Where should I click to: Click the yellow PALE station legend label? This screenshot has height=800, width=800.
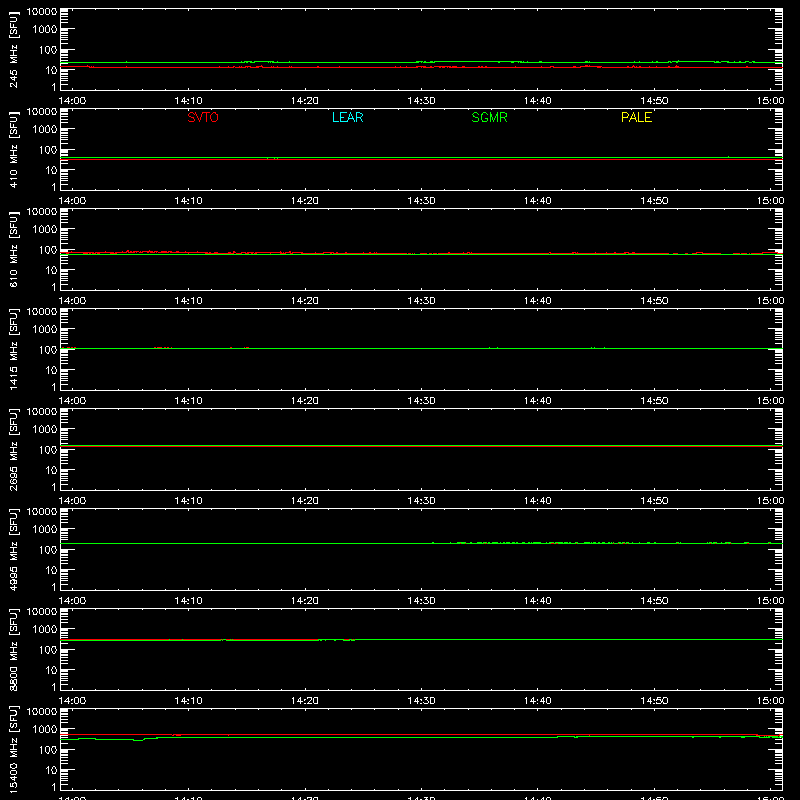click(636, 117)
